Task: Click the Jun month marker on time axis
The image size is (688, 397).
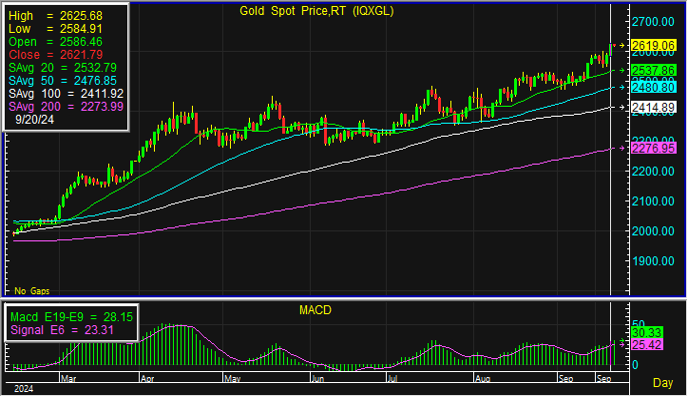Action: pos(318,379)
